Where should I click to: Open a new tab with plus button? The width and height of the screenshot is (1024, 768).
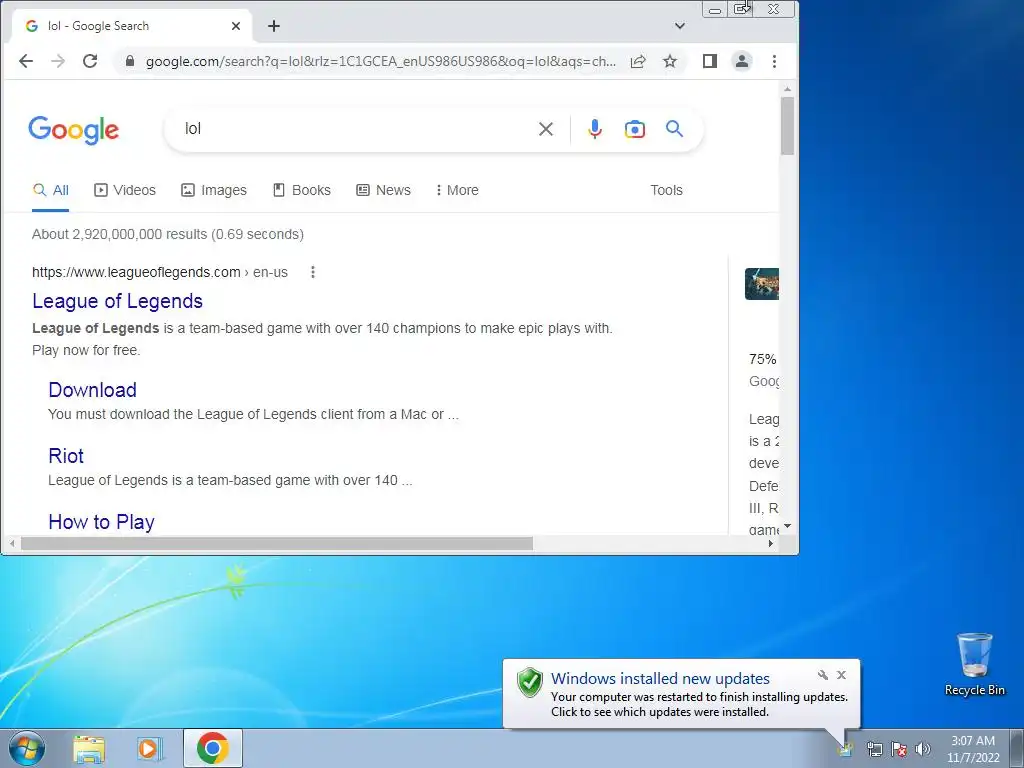click(274, 26)
